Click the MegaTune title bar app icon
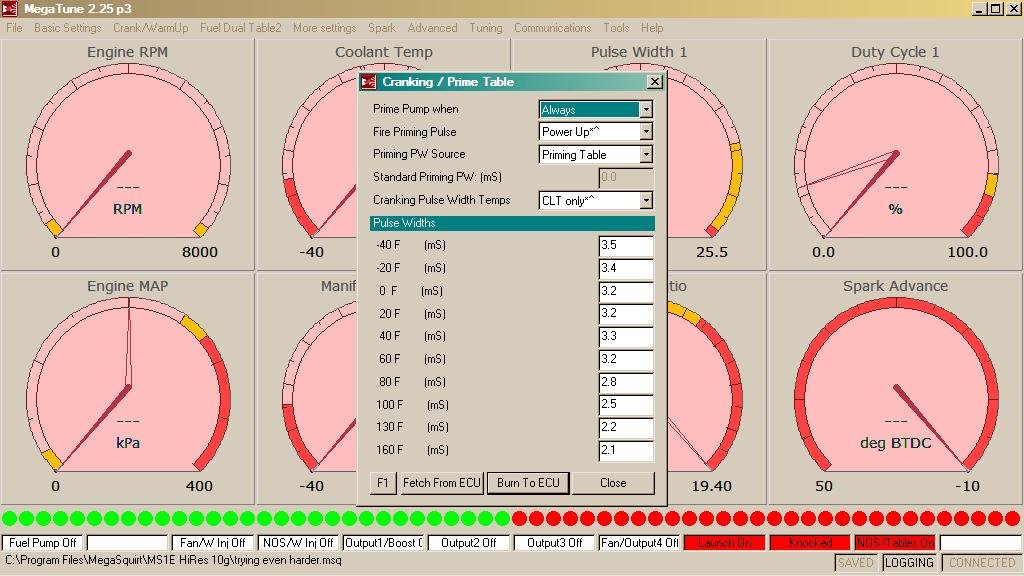Screen dimensions: 1024x576 point(10,8)
